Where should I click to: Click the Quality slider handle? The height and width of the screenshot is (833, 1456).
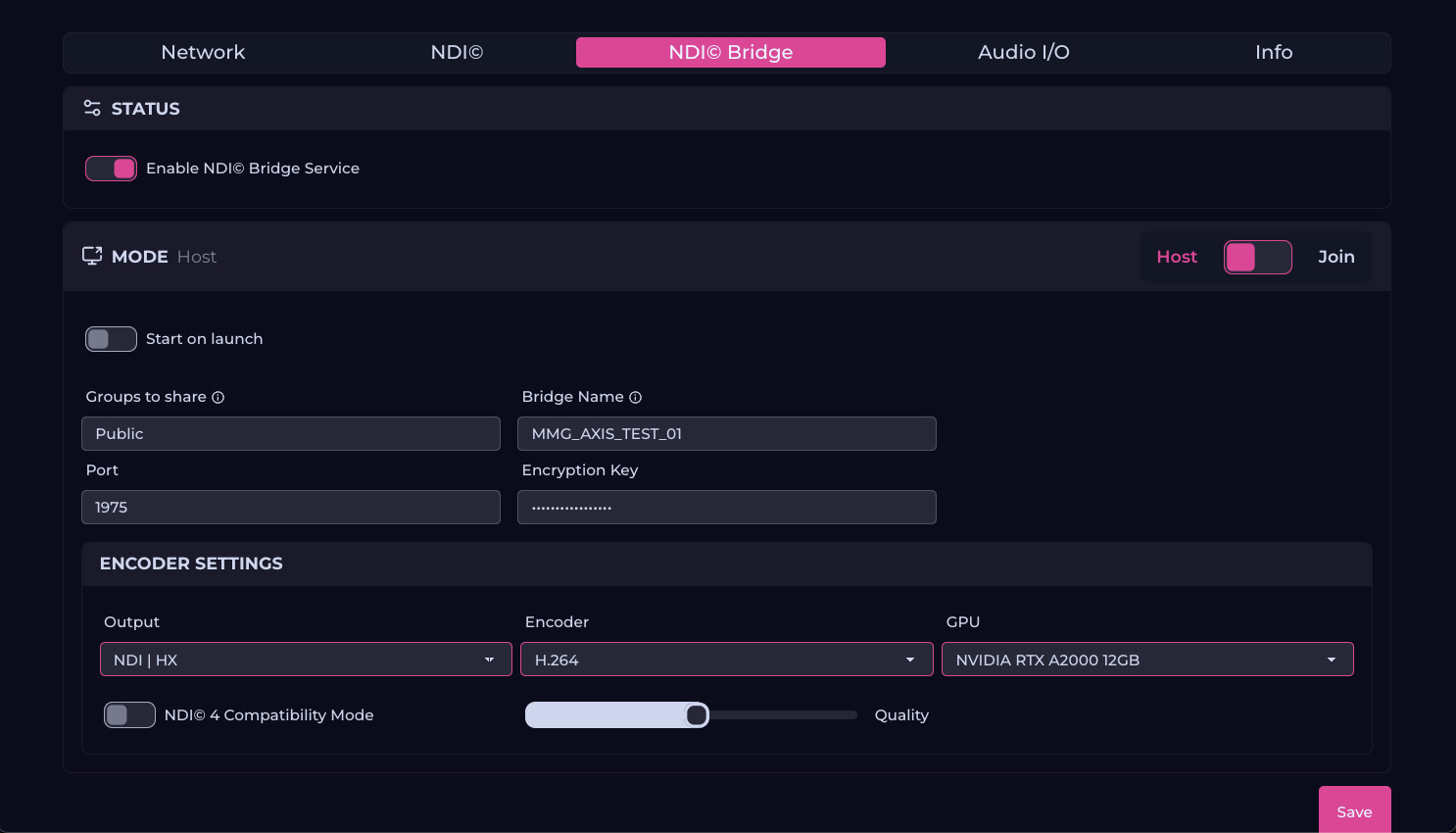pos(697,715)
